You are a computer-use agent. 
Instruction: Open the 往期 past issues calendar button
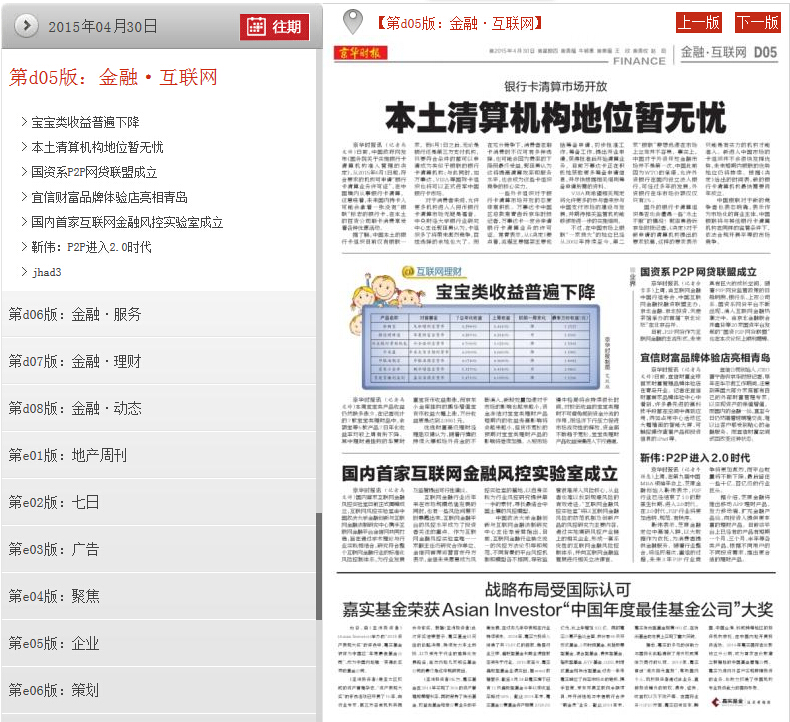pyautogui.click(x=275, y=27)
